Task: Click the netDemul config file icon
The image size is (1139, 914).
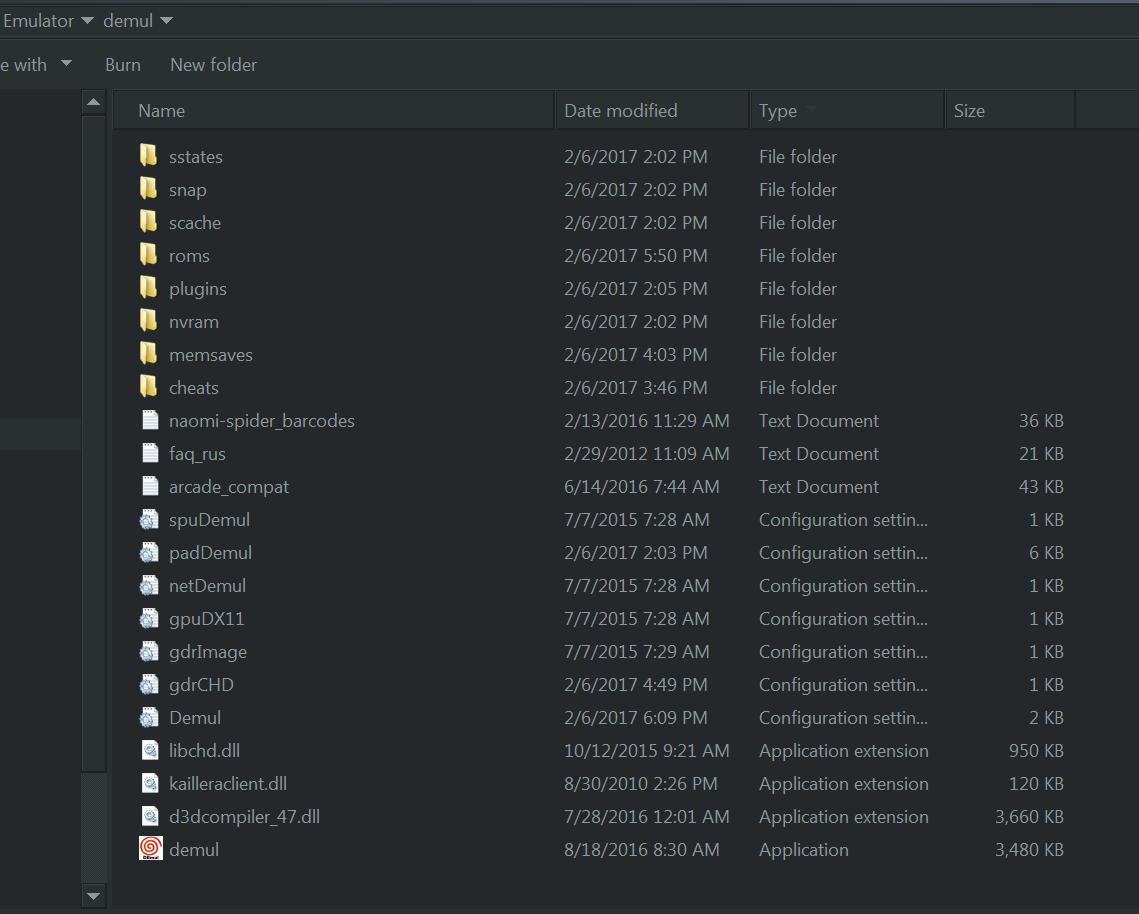Action: click(x=149, y=586)
